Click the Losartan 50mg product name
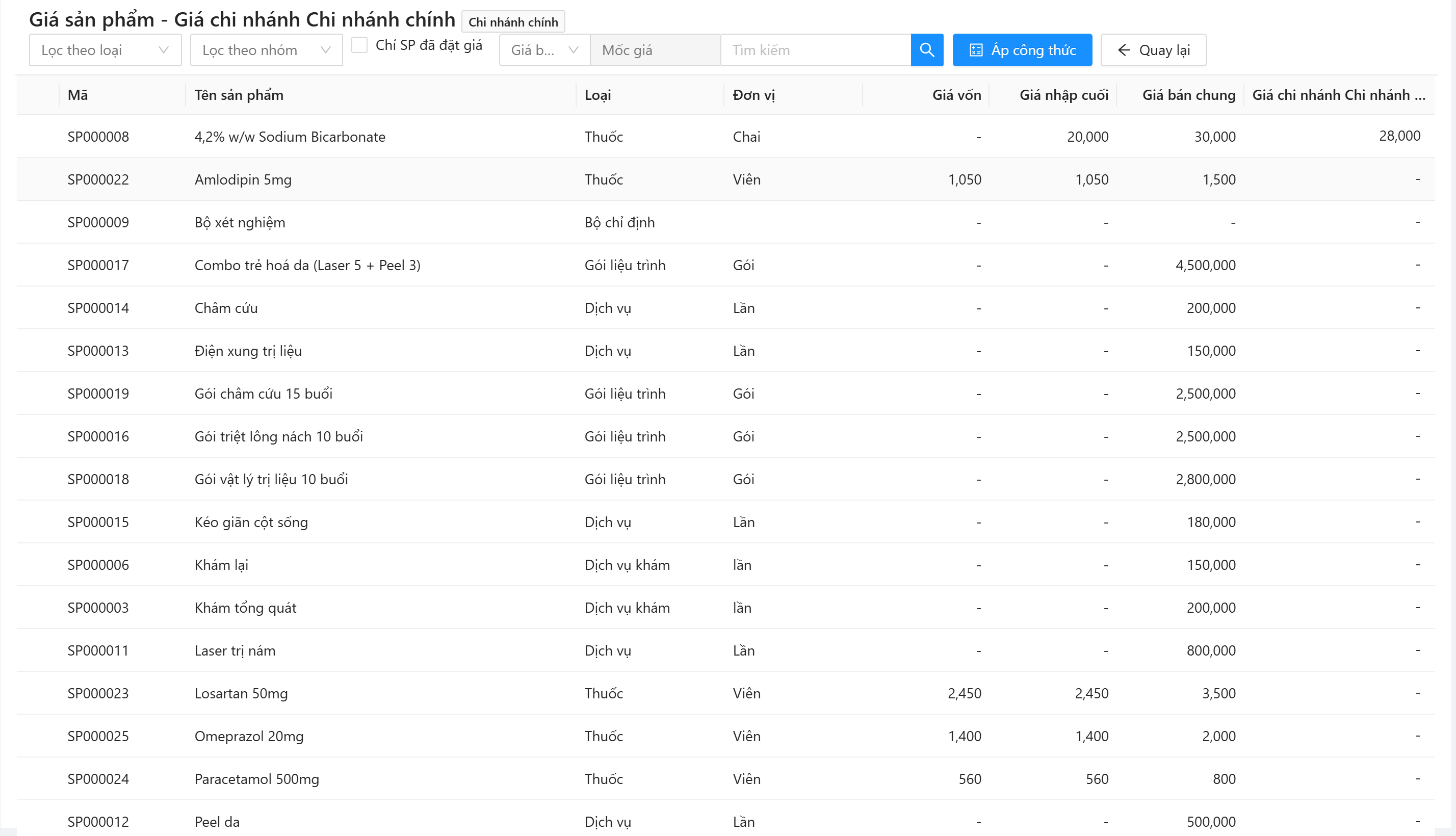The height and width of the screenshot is (836, 1456). pos(241,693)
